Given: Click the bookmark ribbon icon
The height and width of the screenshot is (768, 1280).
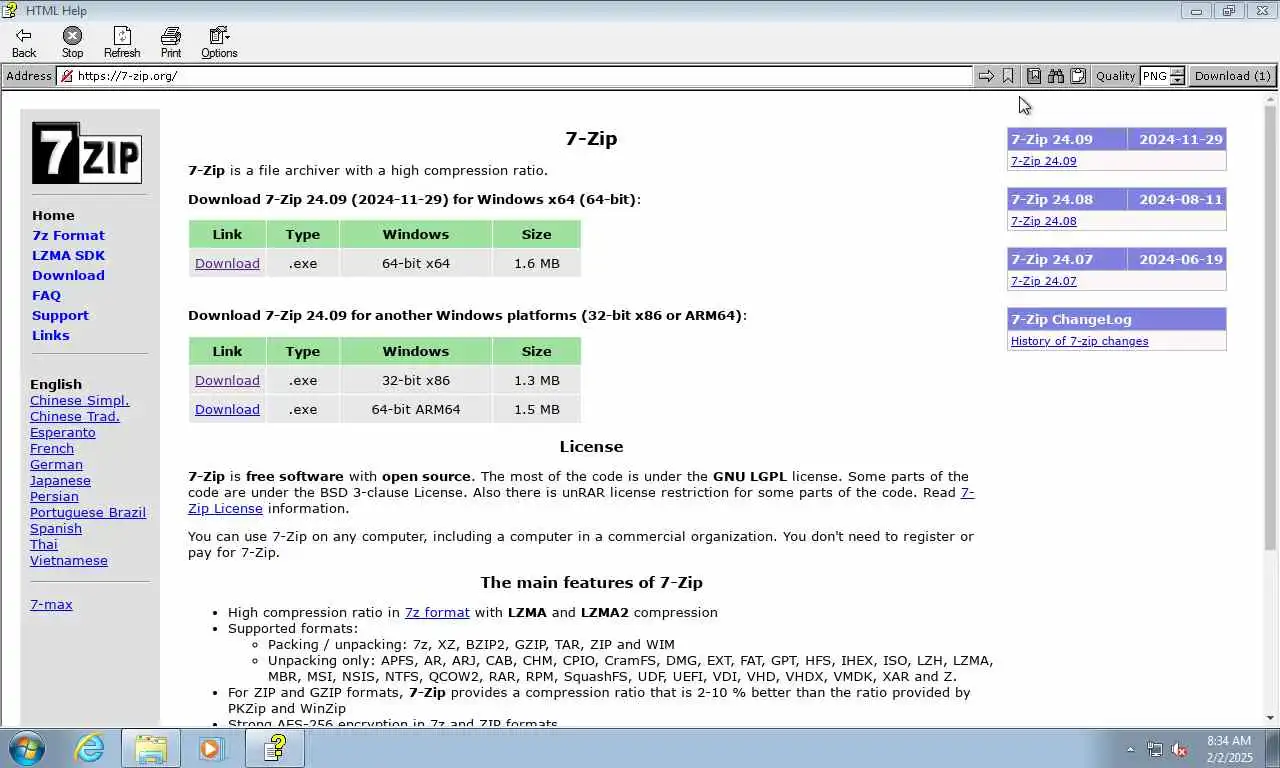Looking at the screenshot, I should click(1008, 76).
